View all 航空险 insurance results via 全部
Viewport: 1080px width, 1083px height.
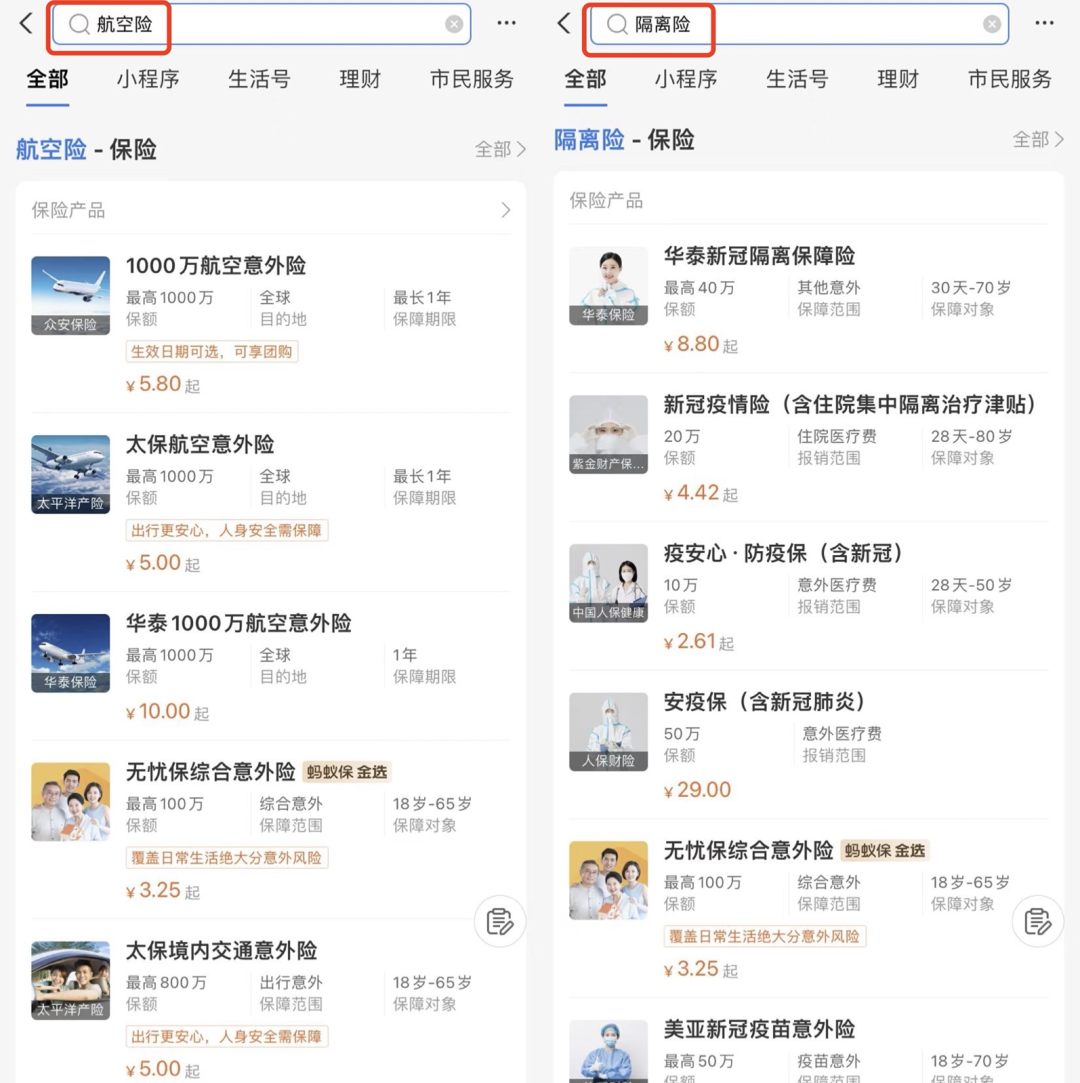tap(500, 149)
